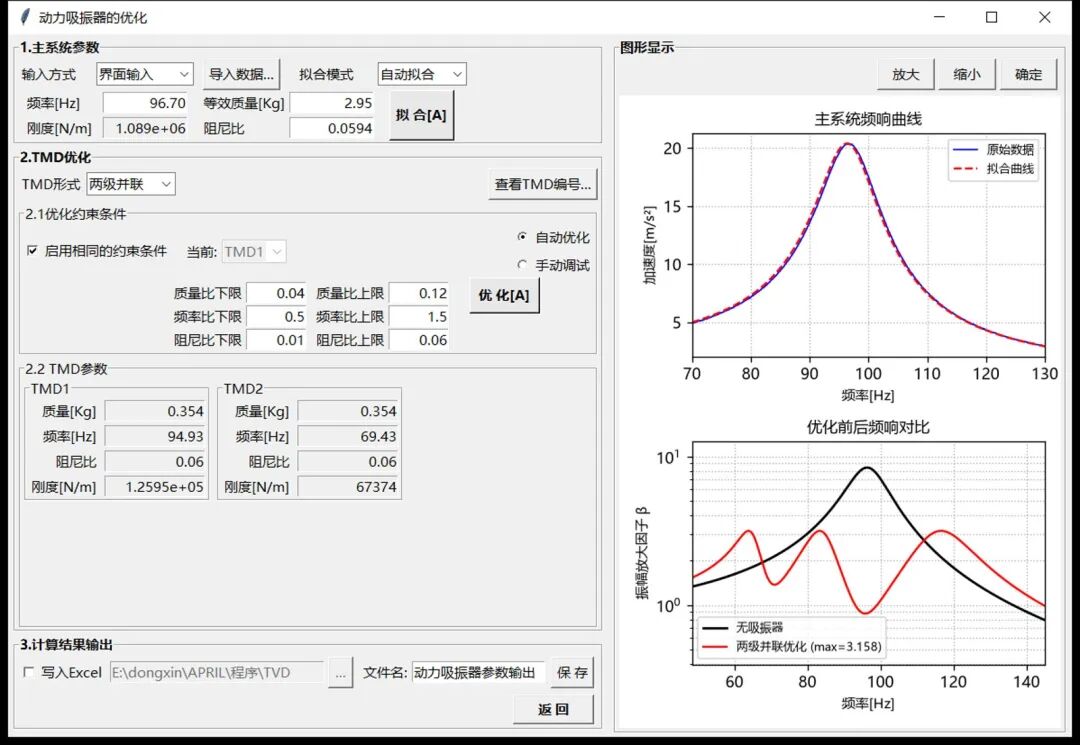
Task: Toggle 启用相同的约束条件 checkbox
Action: pyautogui.click(x=32, y=251)
